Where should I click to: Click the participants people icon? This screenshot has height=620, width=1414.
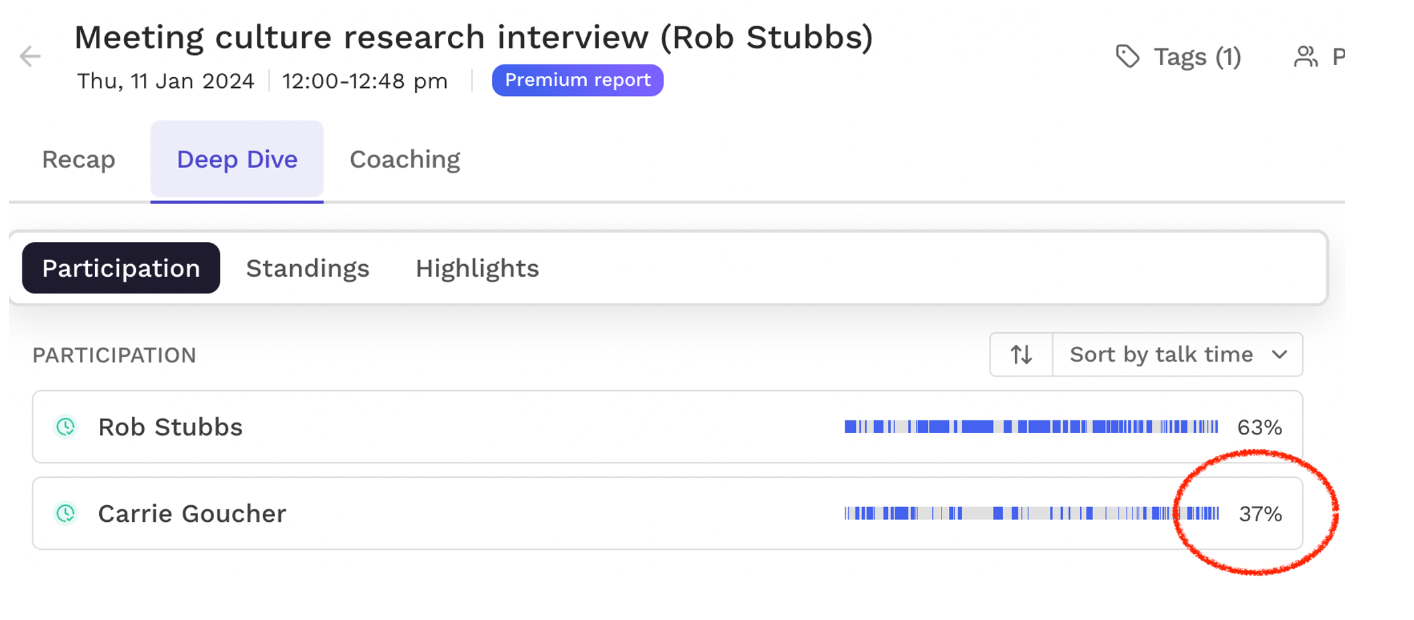pos(1305,57)
